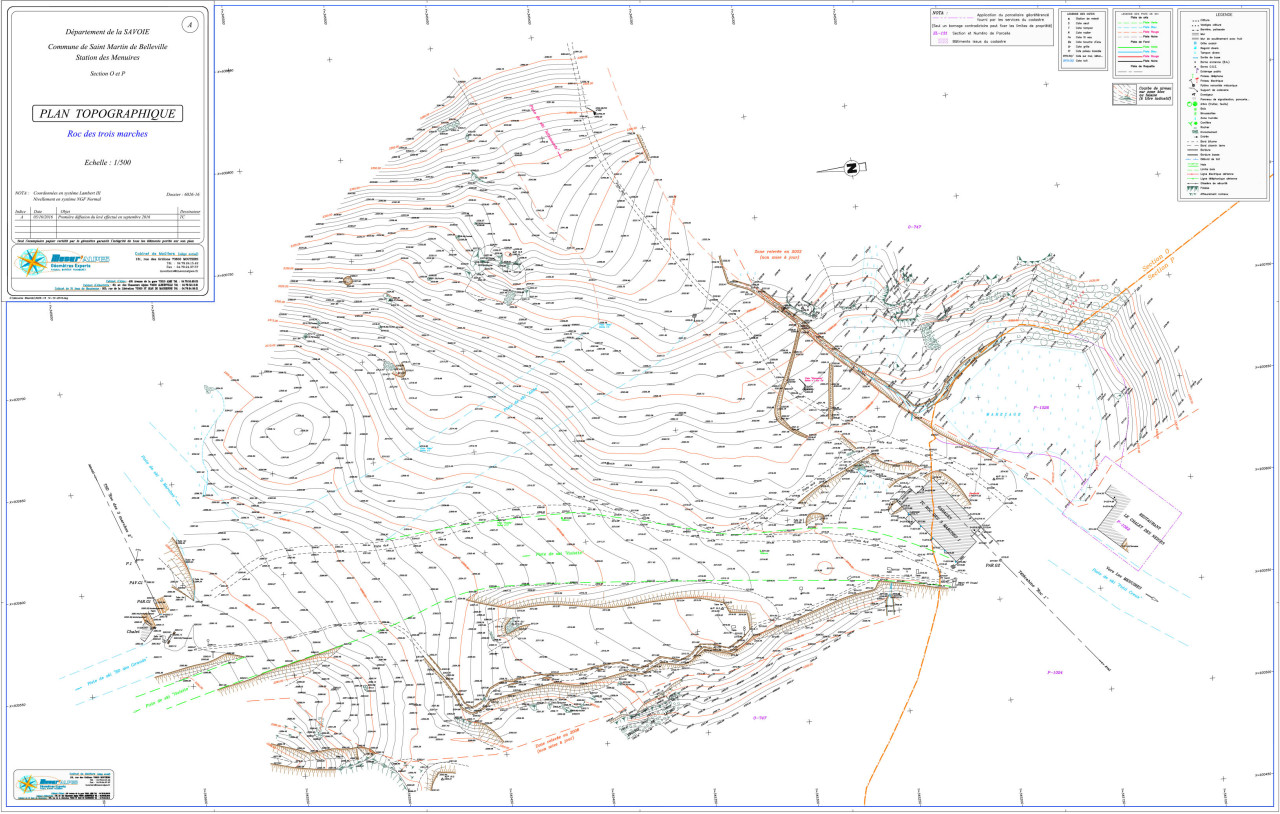Click the large hatched Roc des 3 Marches building
Screen dimensions: 1280x814
940,522
